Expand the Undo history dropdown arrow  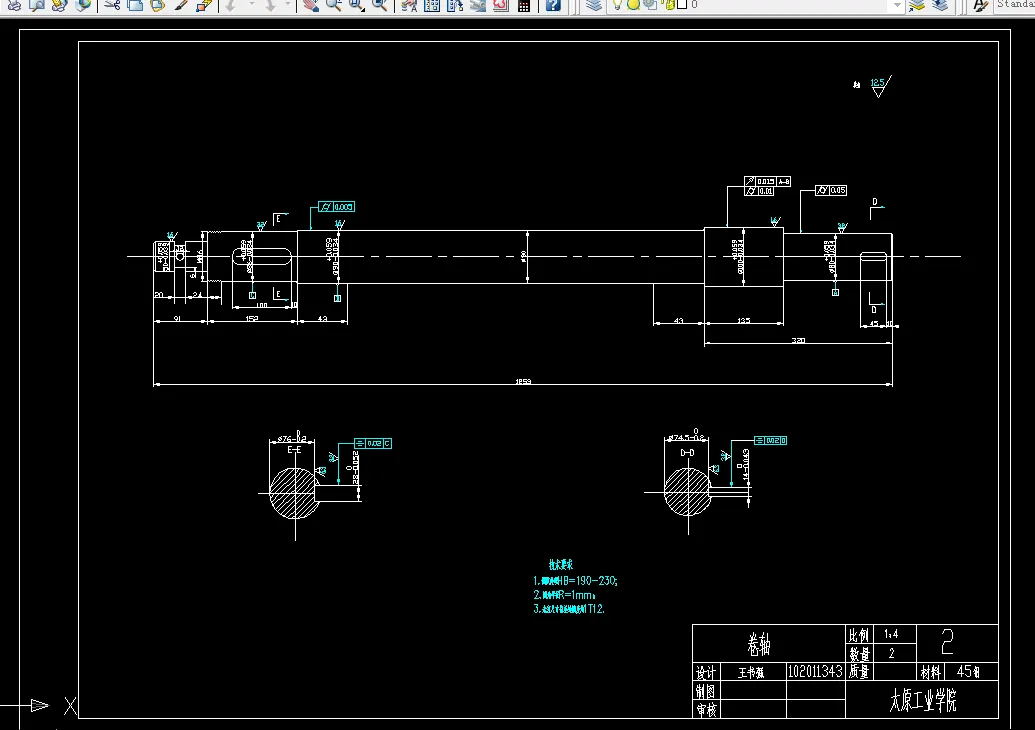pos(251,4)
